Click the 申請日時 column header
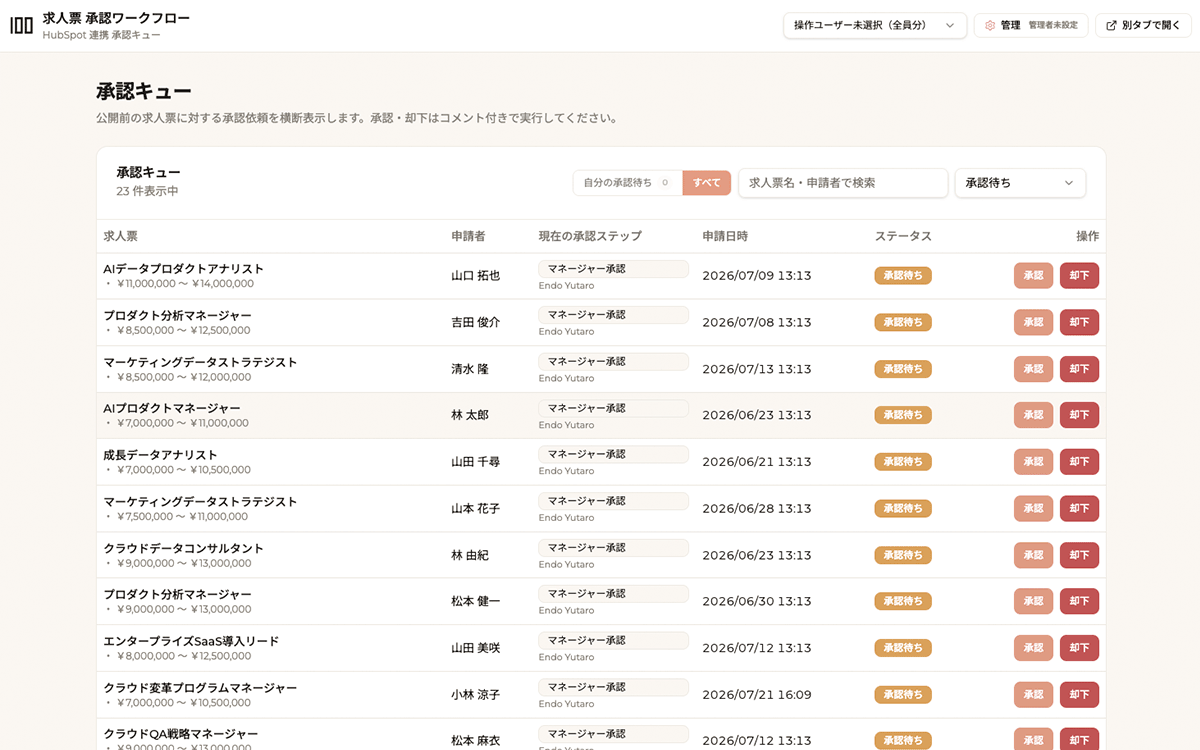The image size is (1200, 750). (725, 237)
